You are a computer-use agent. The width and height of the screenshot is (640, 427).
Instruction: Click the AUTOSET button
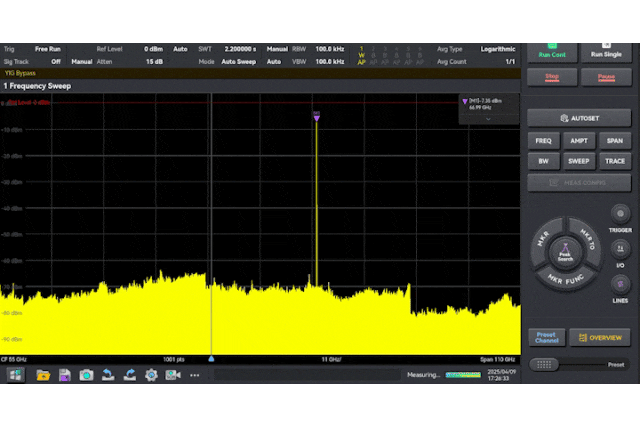pos(579,118)
